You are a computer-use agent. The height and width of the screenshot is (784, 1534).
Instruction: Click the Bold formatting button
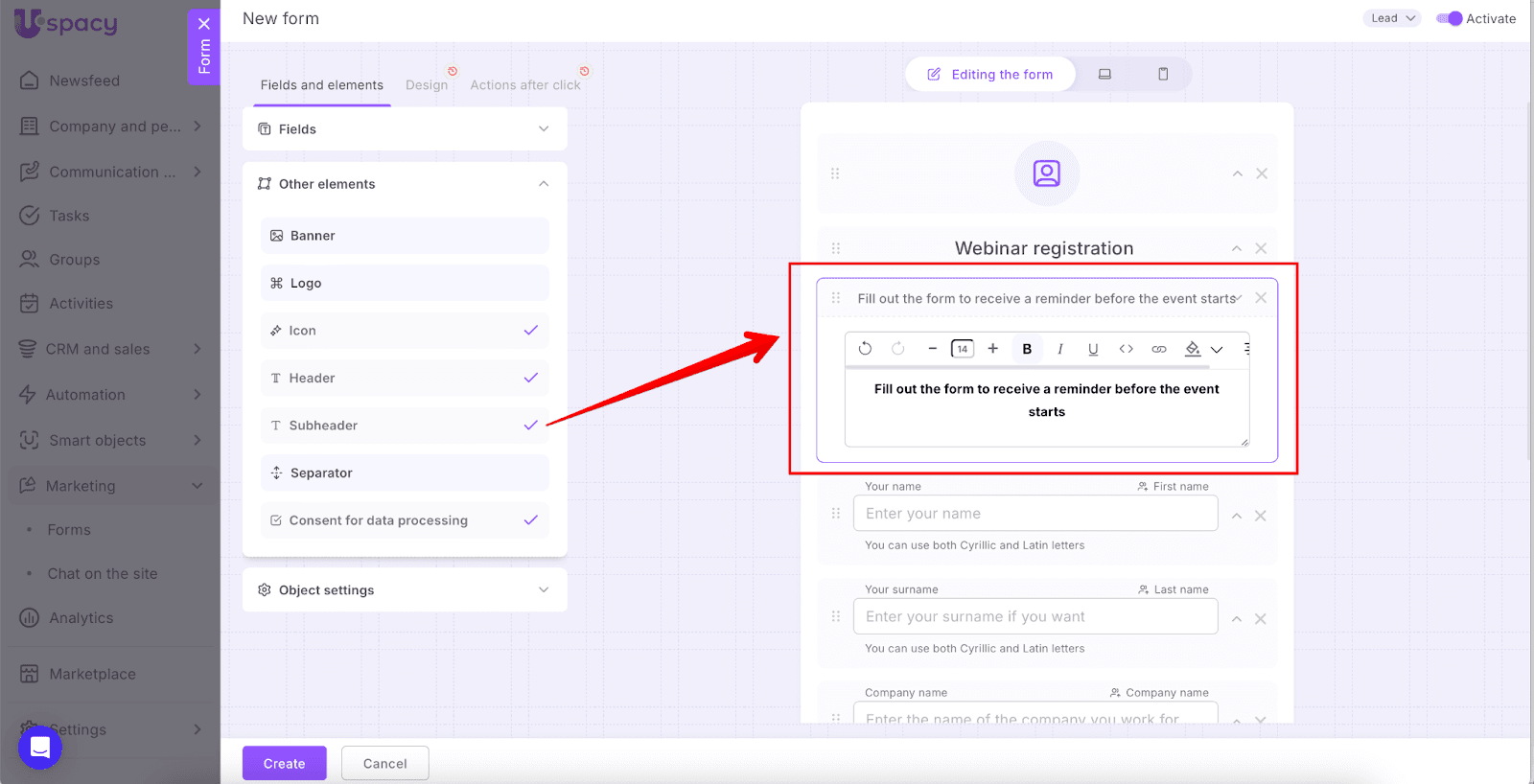point(1027,349)
